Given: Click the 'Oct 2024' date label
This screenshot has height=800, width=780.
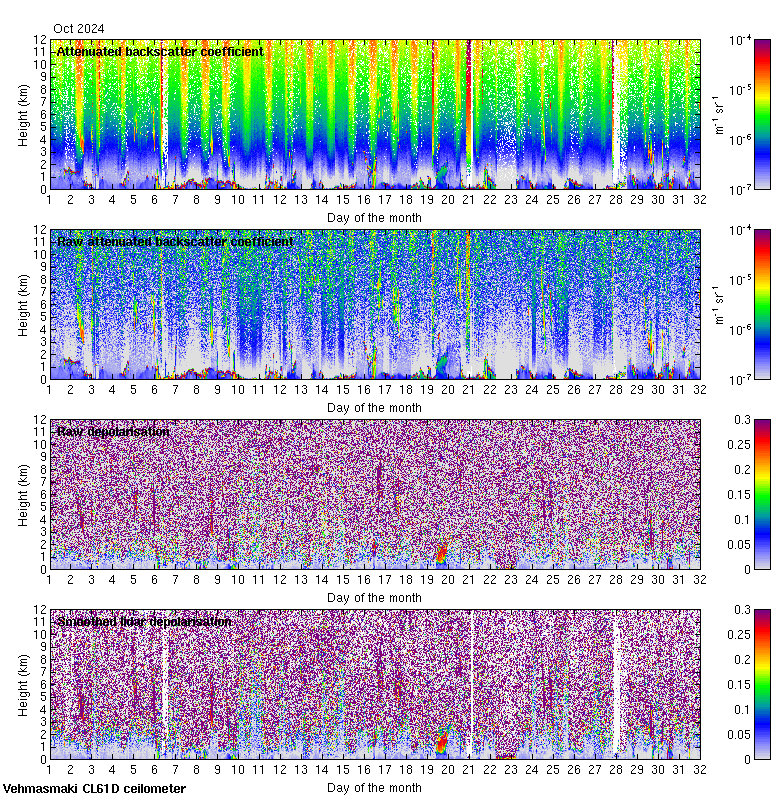Looking at the screenshot, I should pyautogui.click(x=79, y=29).
